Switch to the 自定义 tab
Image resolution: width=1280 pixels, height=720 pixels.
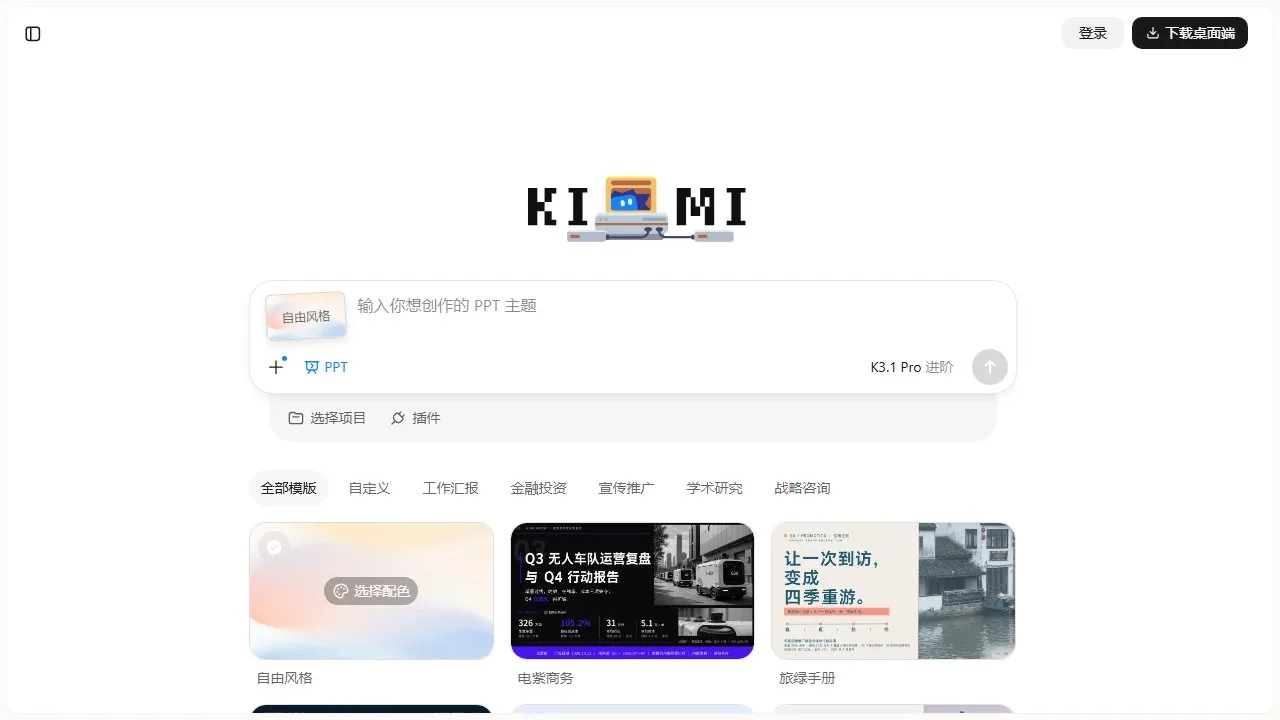(x=369, y=488)
